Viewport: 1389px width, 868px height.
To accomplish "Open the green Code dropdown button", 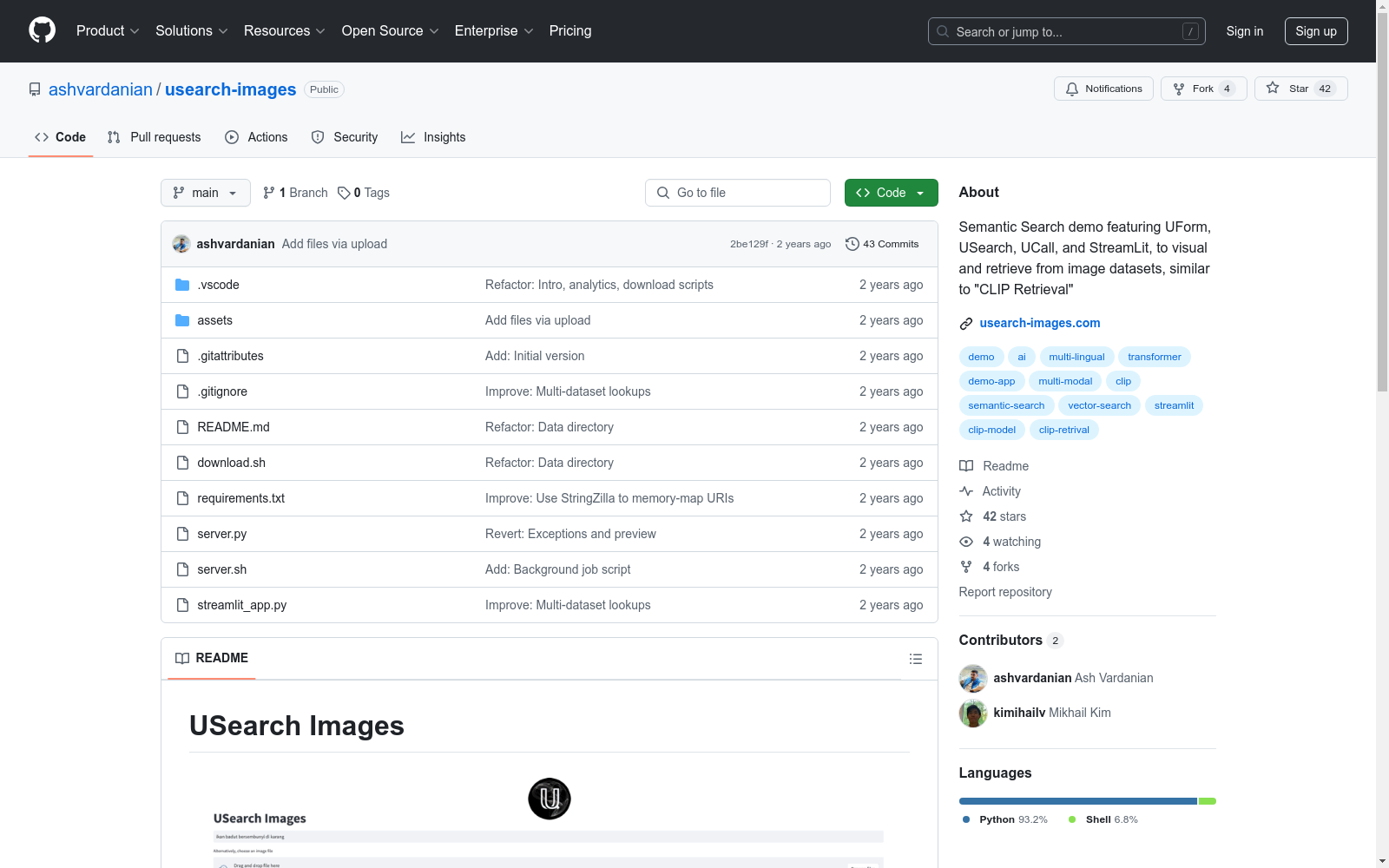I will click(891, 193).
